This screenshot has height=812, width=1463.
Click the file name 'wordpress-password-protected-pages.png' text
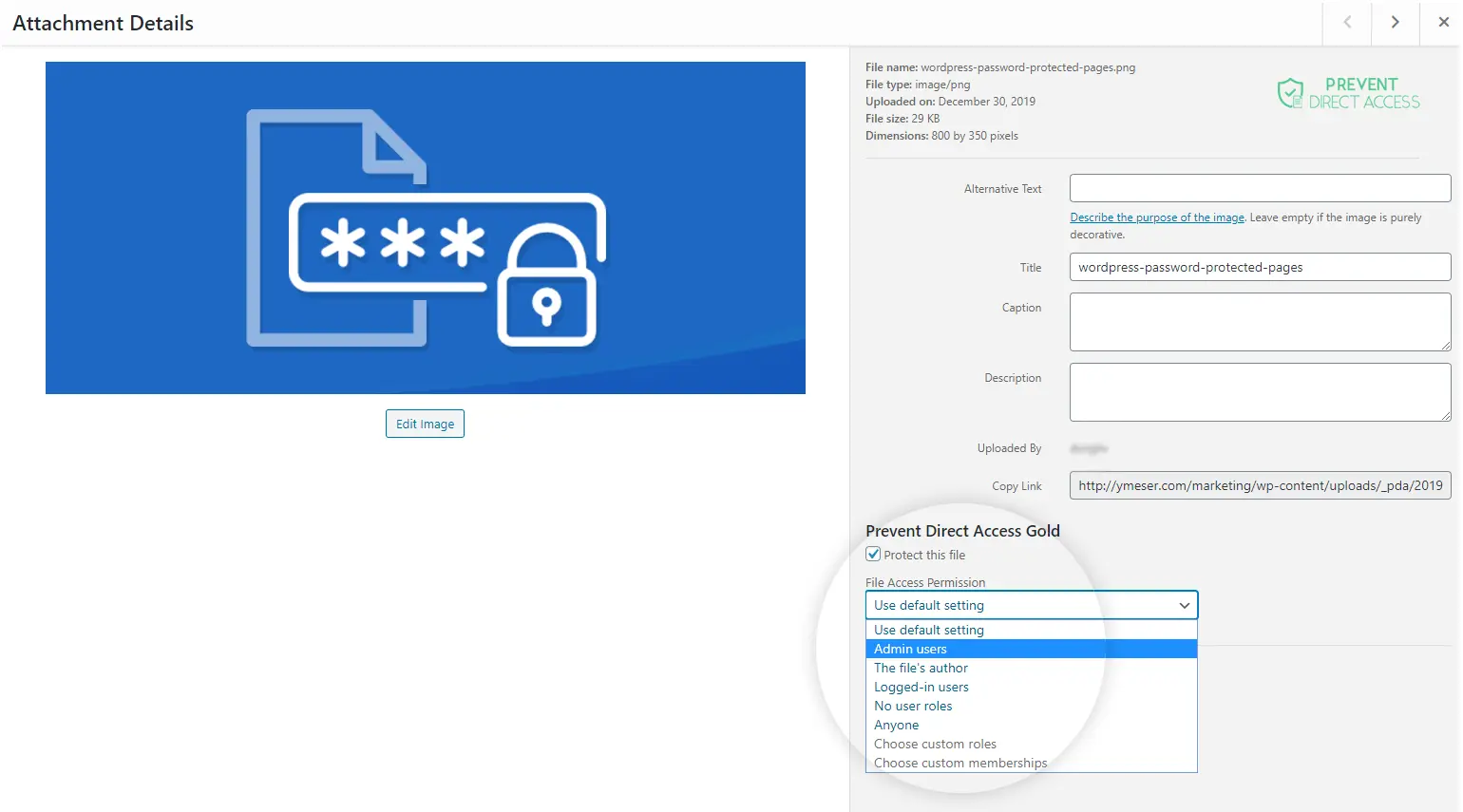(x=1028, y=67)
